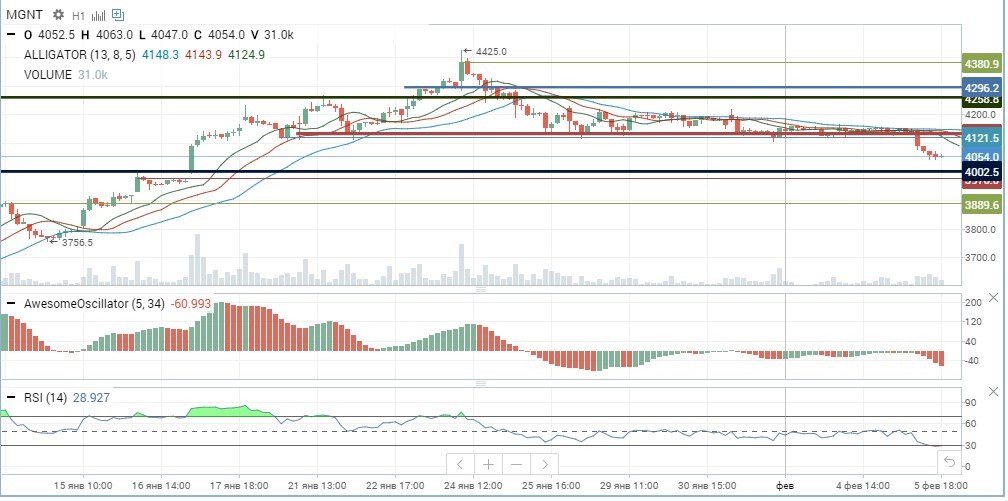Open the chart type bars icon
This screenshot has width=1008, height=501.
(x=98, y=15)
